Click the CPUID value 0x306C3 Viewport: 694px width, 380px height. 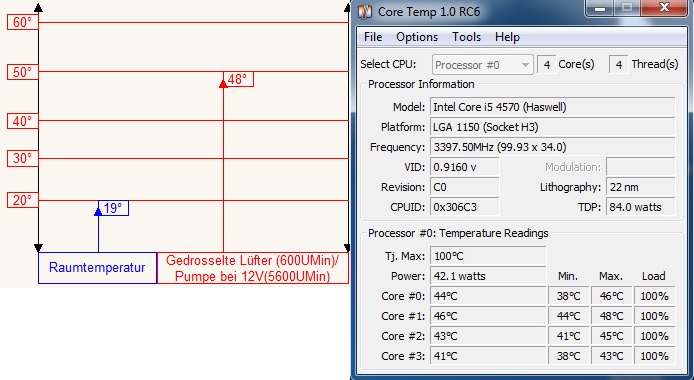coord(464,207)
